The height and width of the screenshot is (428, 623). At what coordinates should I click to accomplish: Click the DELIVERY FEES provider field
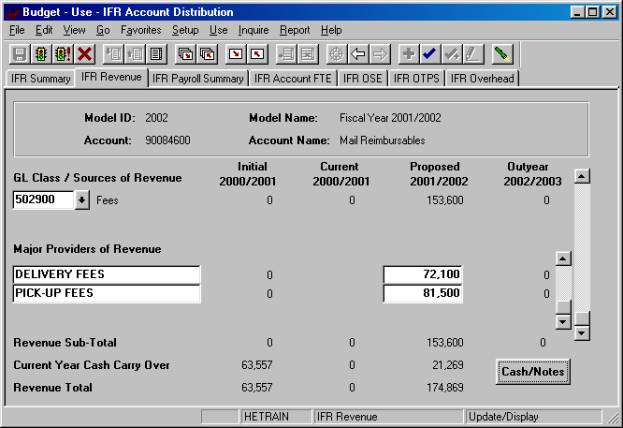[x=106, y=274]
